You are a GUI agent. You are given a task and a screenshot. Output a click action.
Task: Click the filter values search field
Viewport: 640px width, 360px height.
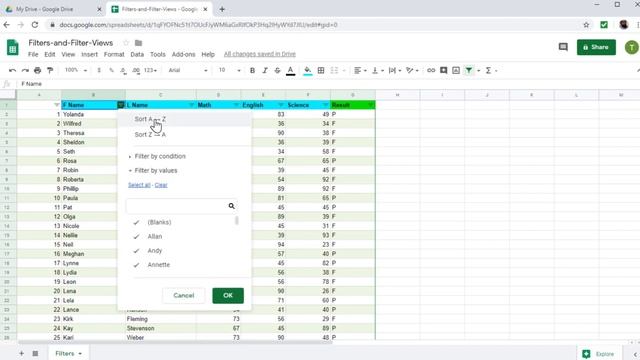(x=182, y=206)
